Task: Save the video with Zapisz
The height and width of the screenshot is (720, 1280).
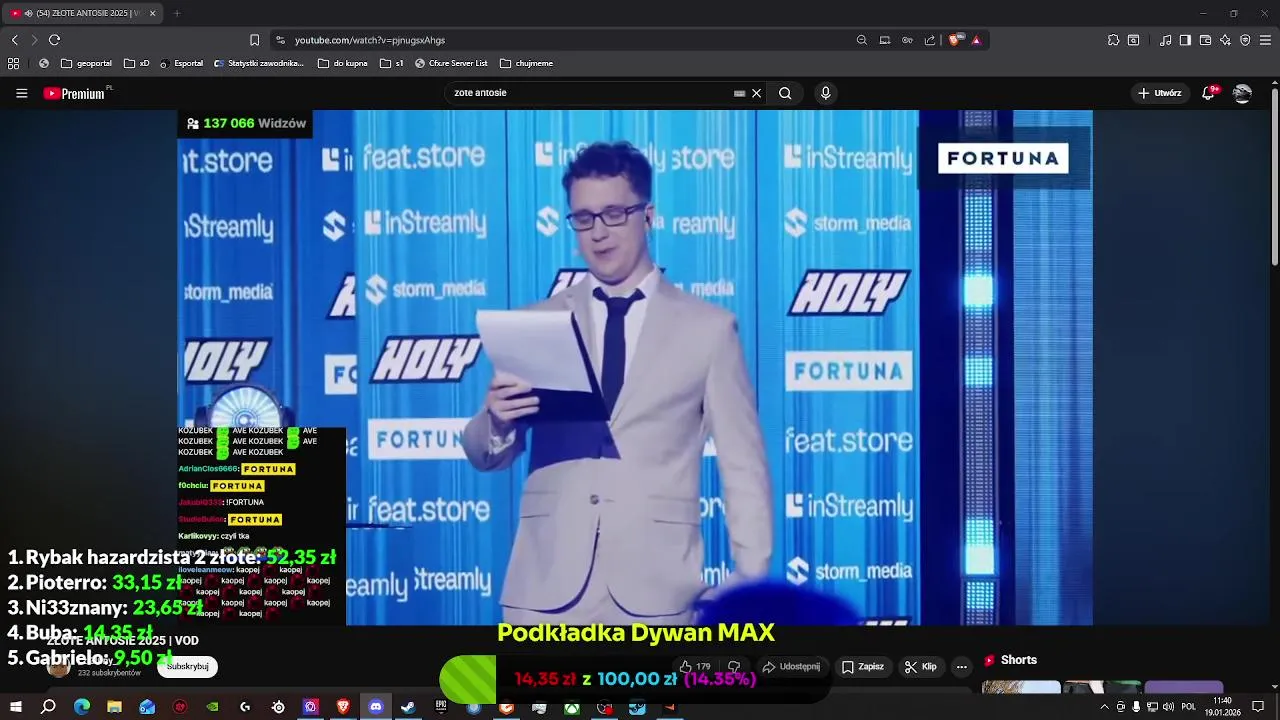Action: tap(863, 666)
